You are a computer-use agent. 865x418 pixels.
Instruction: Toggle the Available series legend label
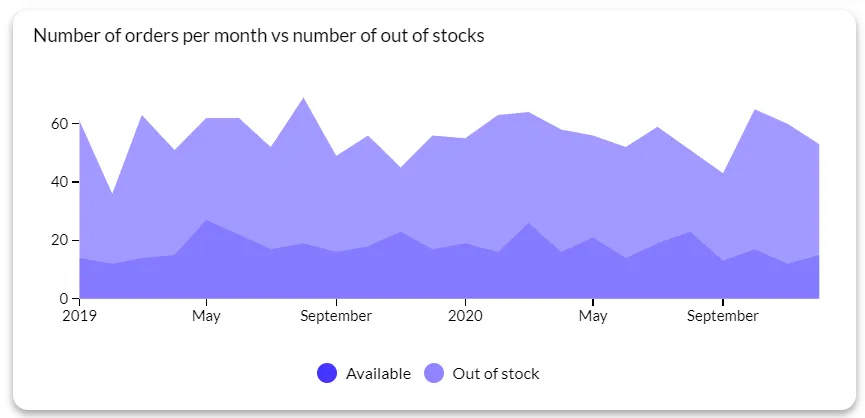378,373
